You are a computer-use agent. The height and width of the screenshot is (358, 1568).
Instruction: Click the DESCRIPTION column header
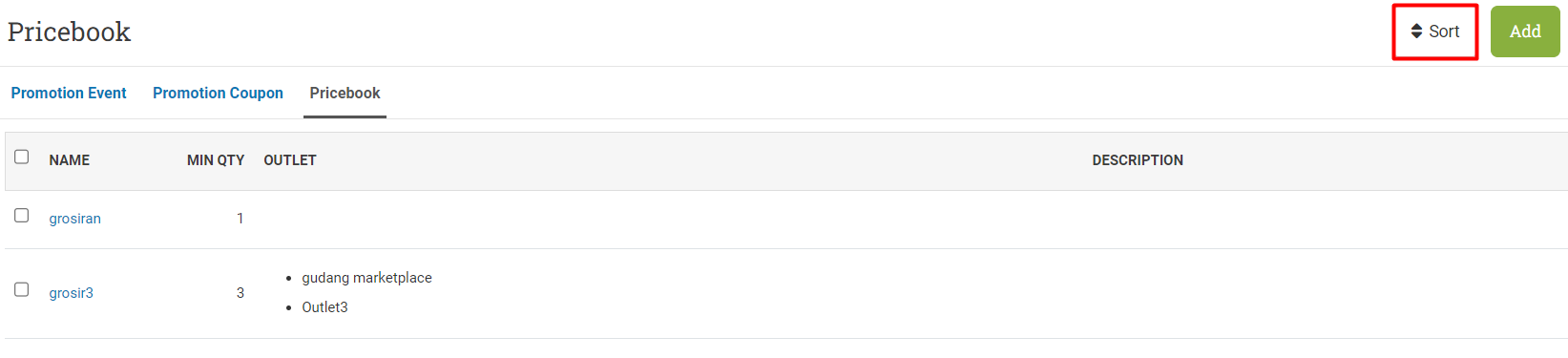tap(1138, 160)
